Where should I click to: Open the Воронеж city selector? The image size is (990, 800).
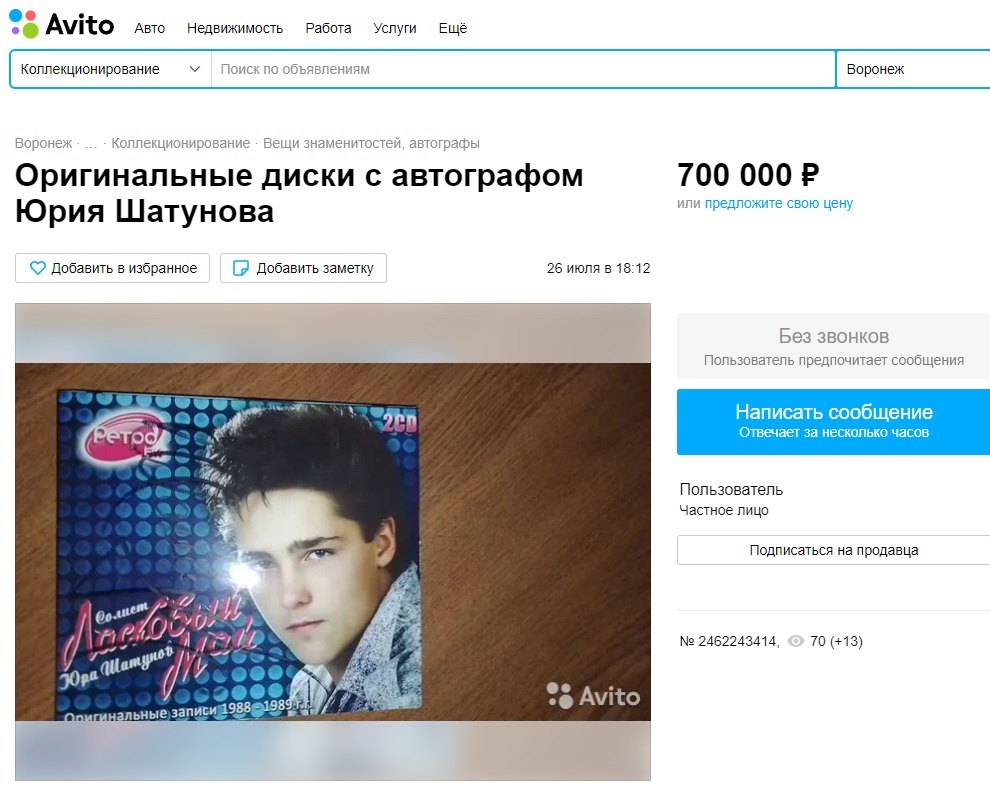(912, 69)
